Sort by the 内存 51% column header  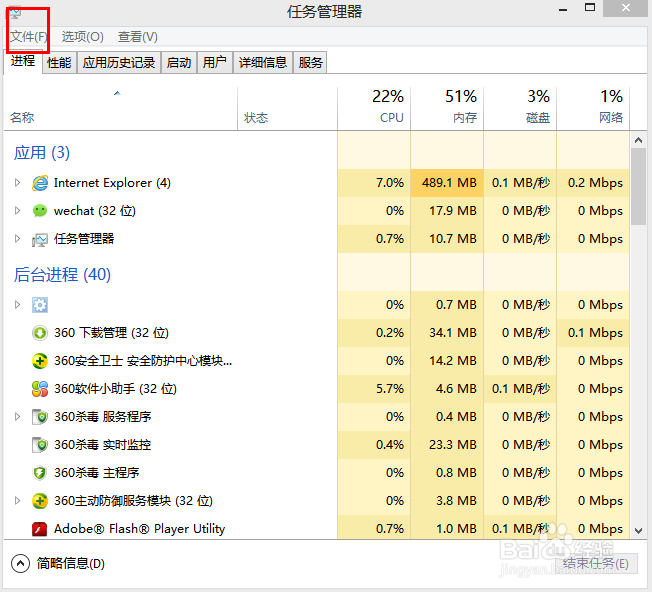[x=447, y=109]
